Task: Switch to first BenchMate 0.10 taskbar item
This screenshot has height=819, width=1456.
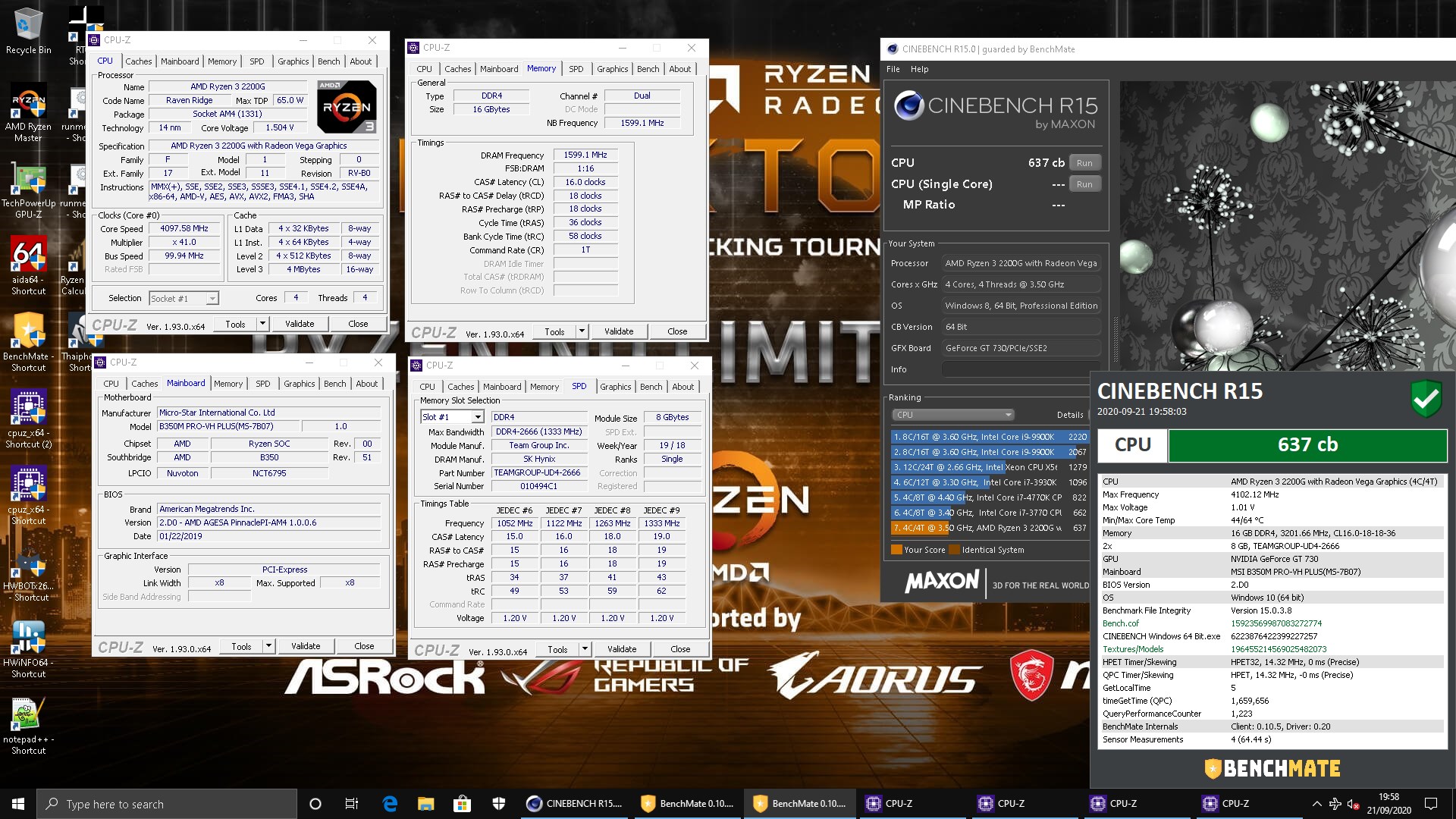Action: pos(687,804)
